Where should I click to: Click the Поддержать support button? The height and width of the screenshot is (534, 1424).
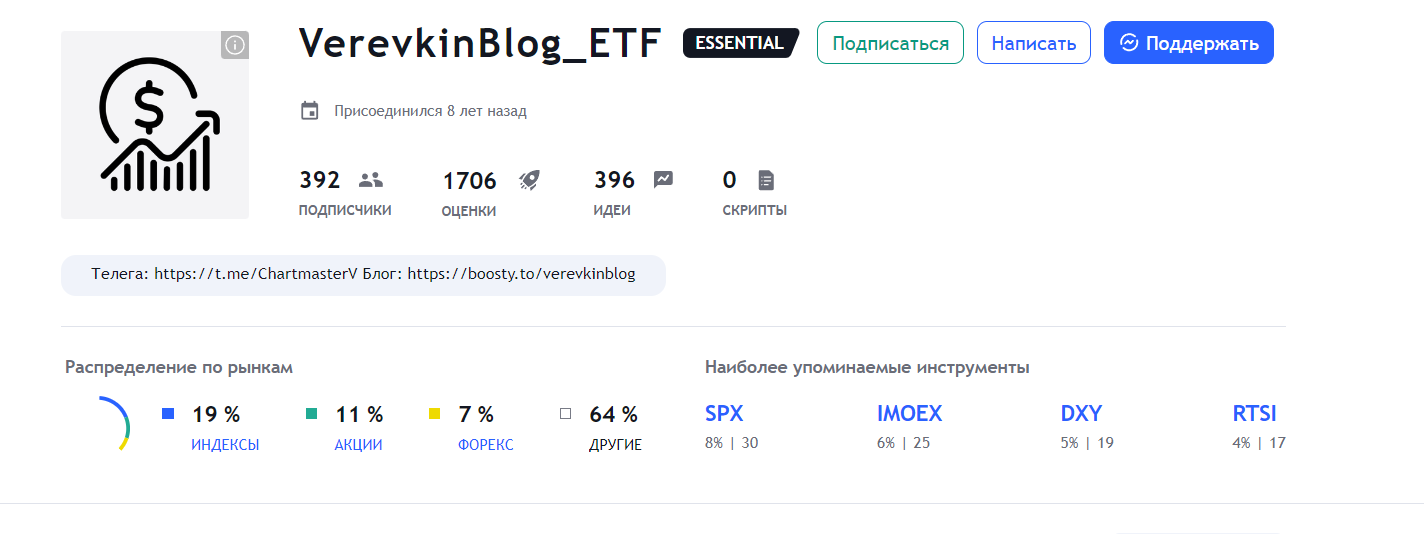pos(1189,43)
